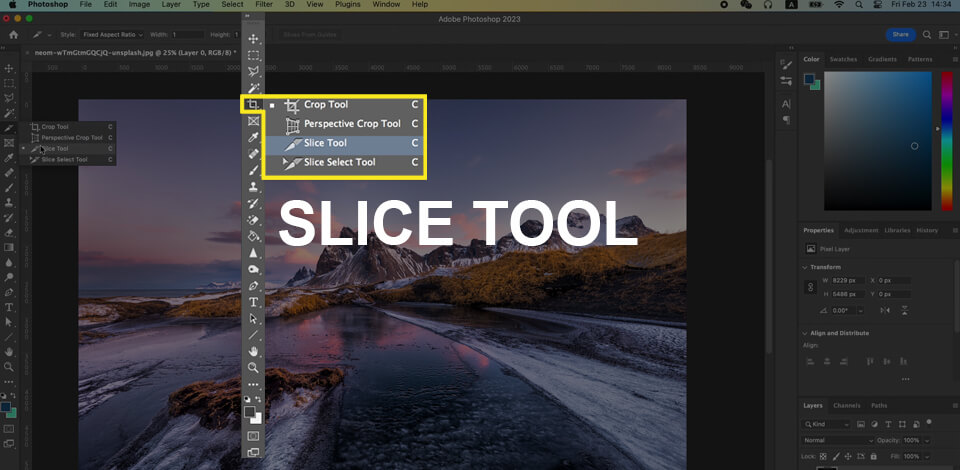Choose the Clone Stamp in the enlarged toolbar
960x470 pixels.
(253, 187)
